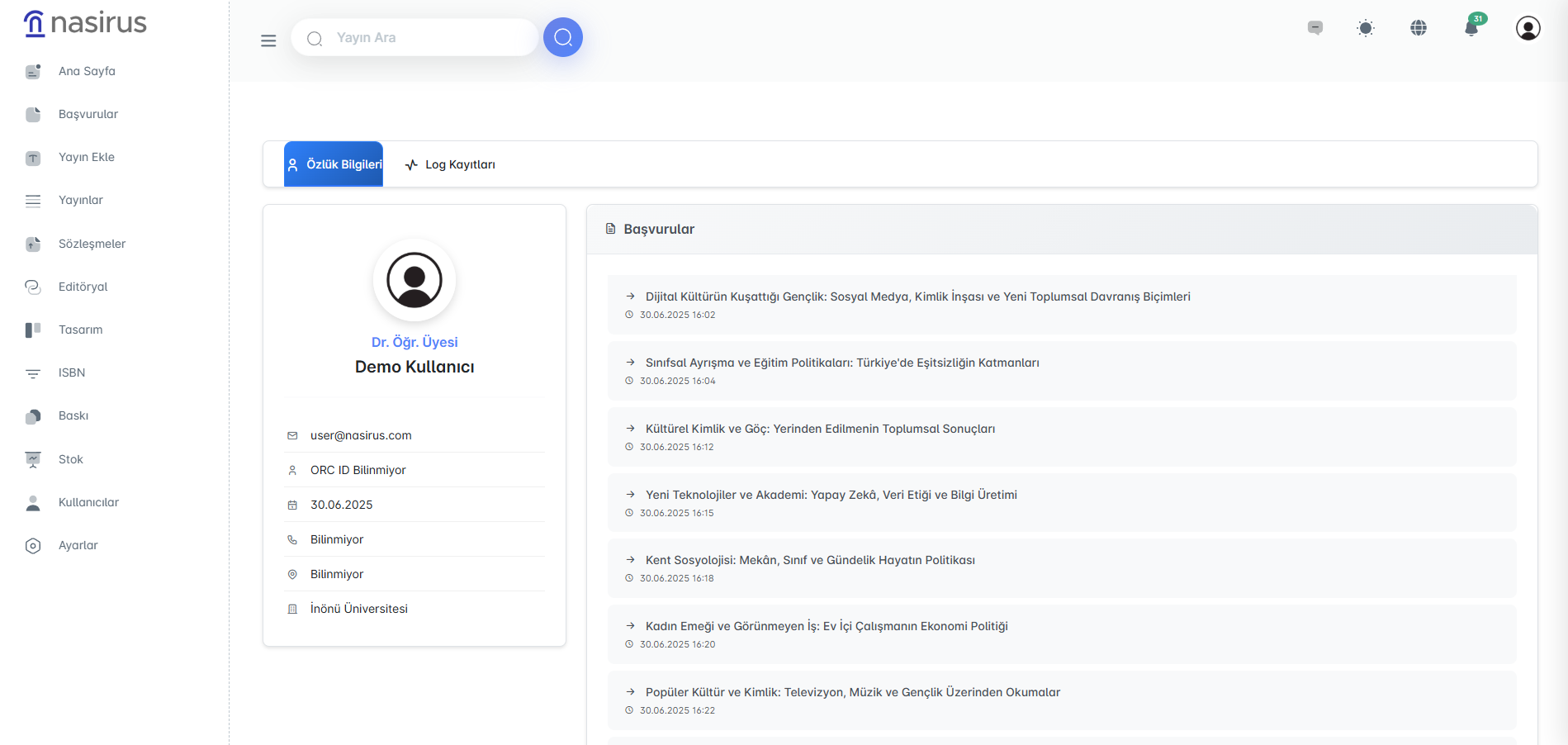Viewport: 1568px width, 745px height.
Task: Select the Özlük Bilgileri tab
Action: (334, 164)
